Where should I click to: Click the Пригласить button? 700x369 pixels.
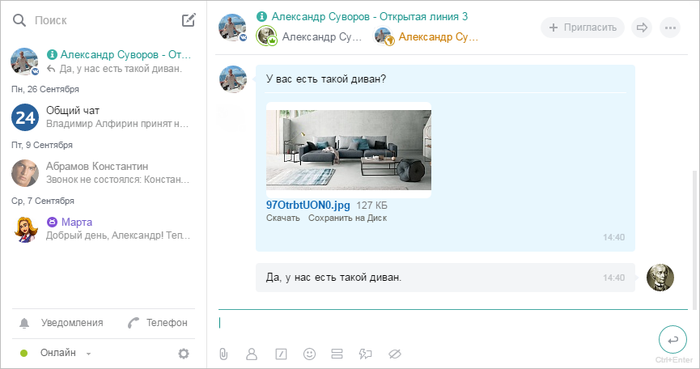(582, 28)
